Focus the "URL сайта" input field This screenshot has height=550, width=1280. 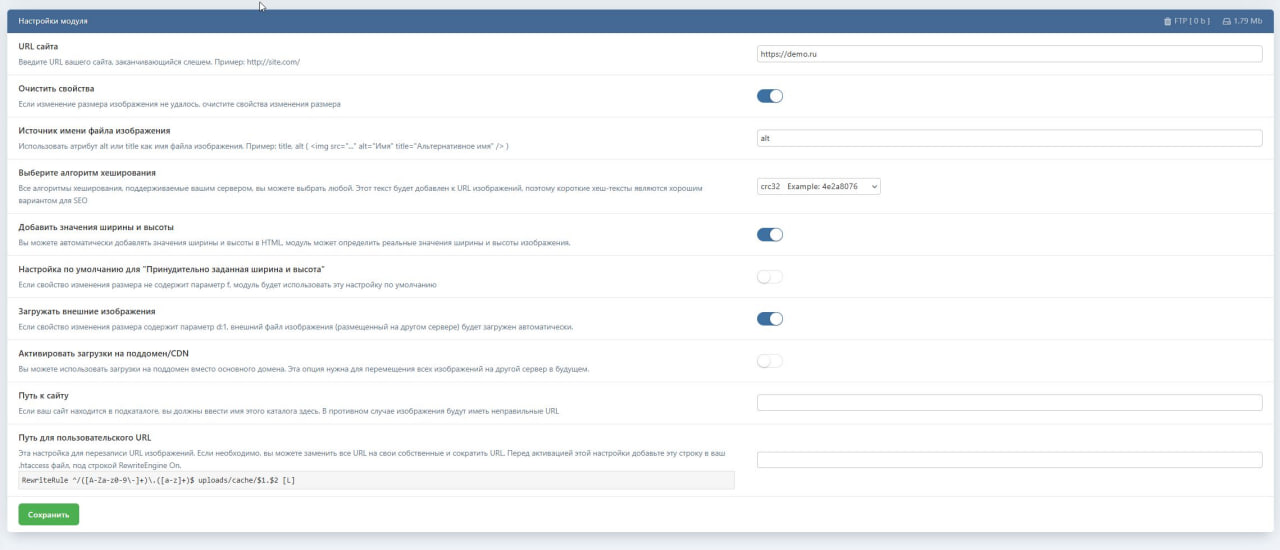pyautogui.click(x=1009, y=54)
